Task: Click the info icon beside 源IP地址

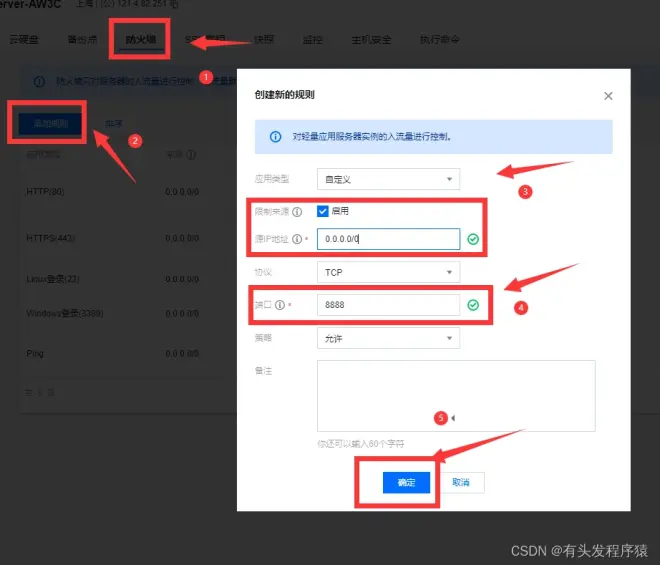Action: [x=297, y=239]
